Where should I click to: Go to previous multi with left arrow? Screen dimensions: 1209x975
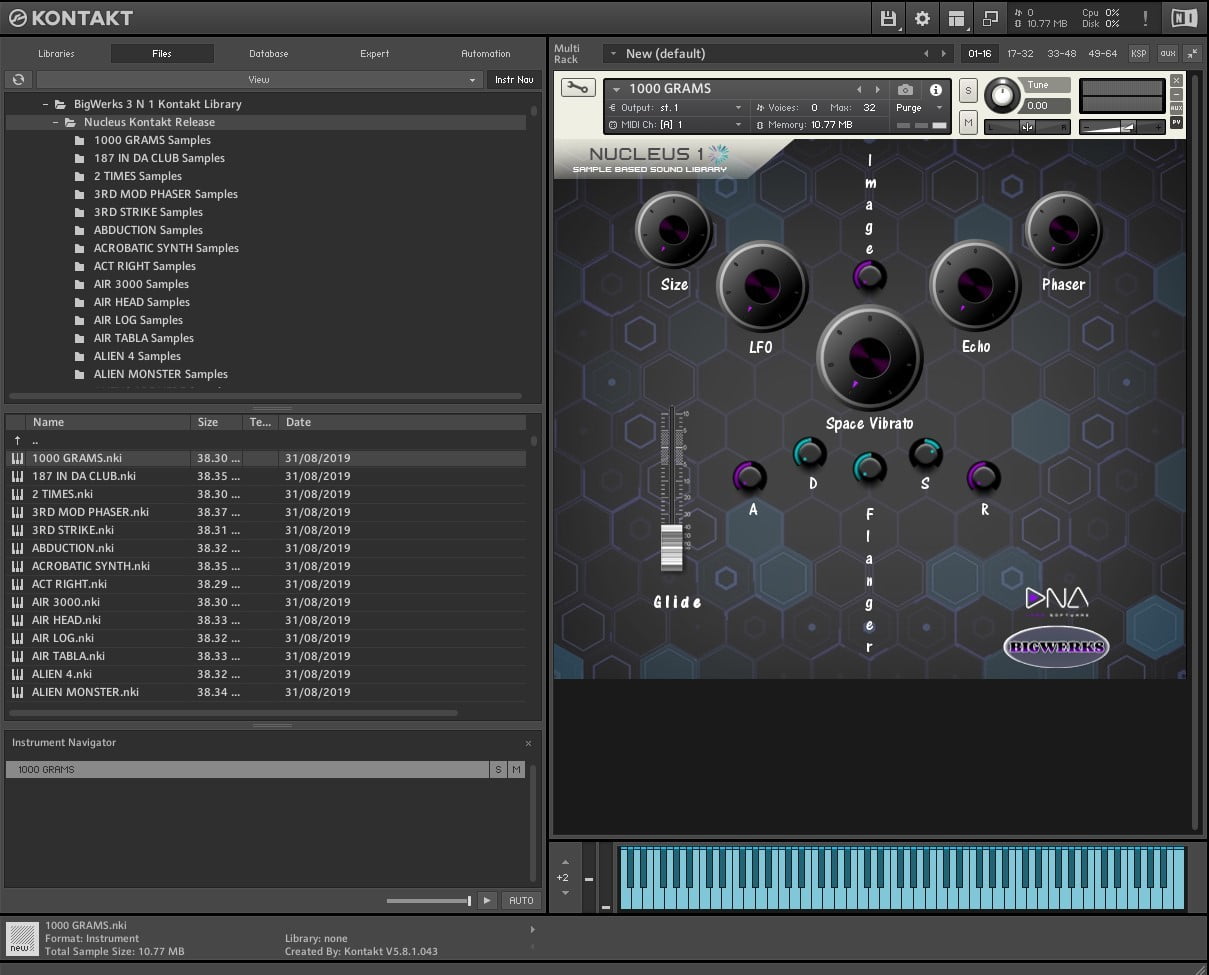click(926, 53)
